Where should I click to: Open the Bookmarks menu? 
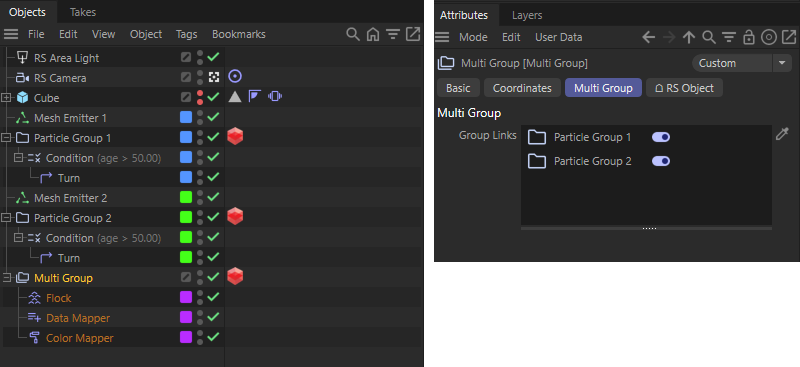click(239, 34)
